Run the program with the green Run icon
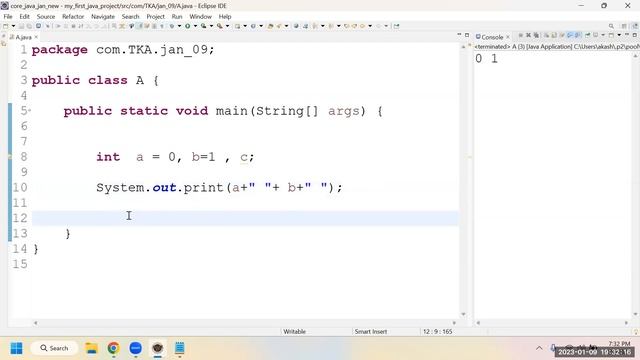Screen dimensions: 640x360 tap(187, 26)
